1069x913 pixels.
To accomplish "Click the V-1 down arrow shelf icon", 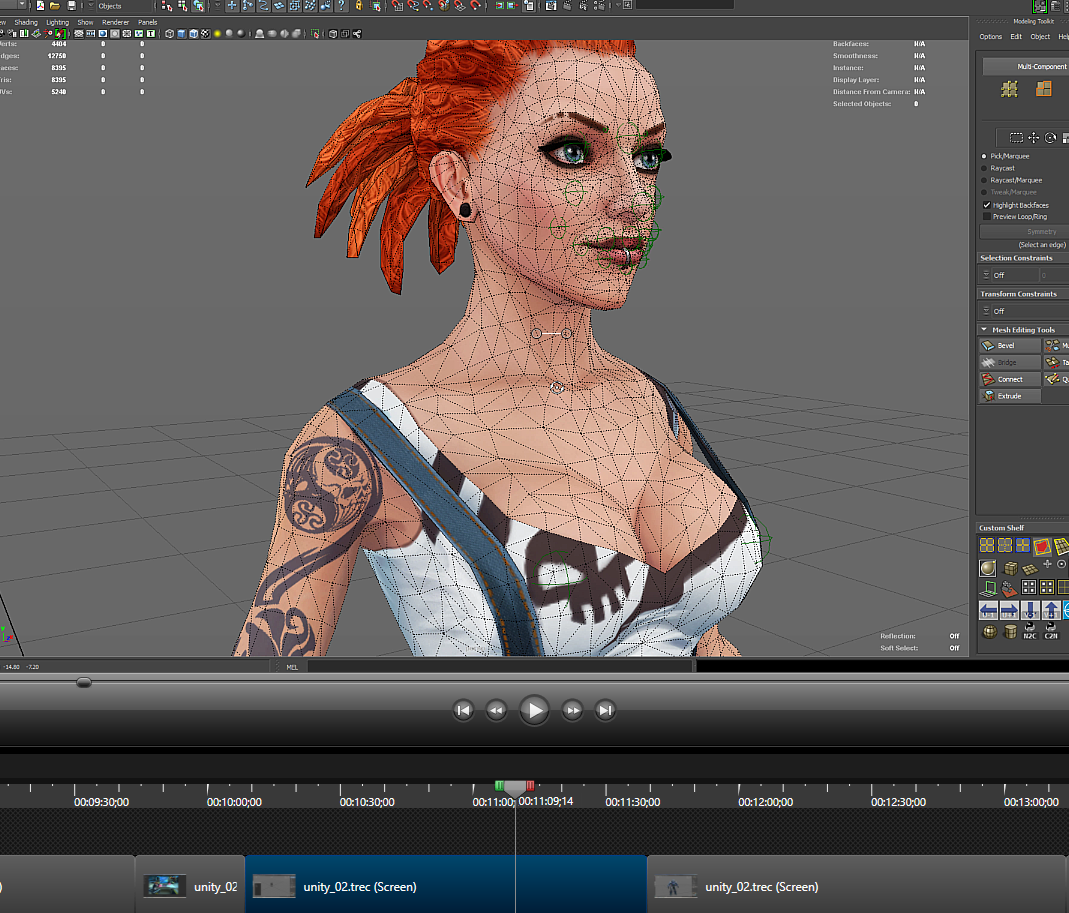I will point(1030,610).
